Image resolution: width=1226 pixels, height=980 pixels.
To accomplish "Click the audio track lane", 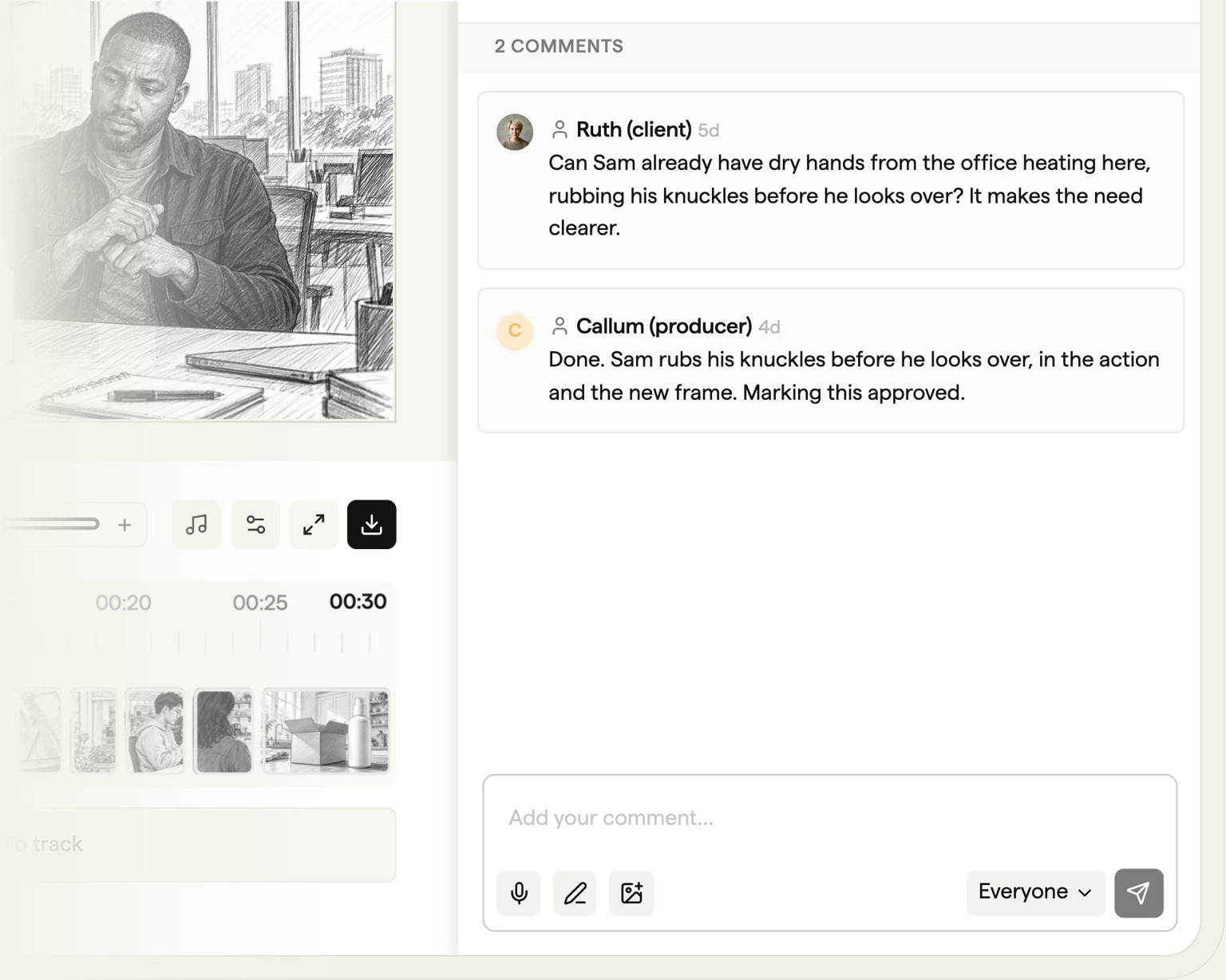I will [x=200, y=844].
